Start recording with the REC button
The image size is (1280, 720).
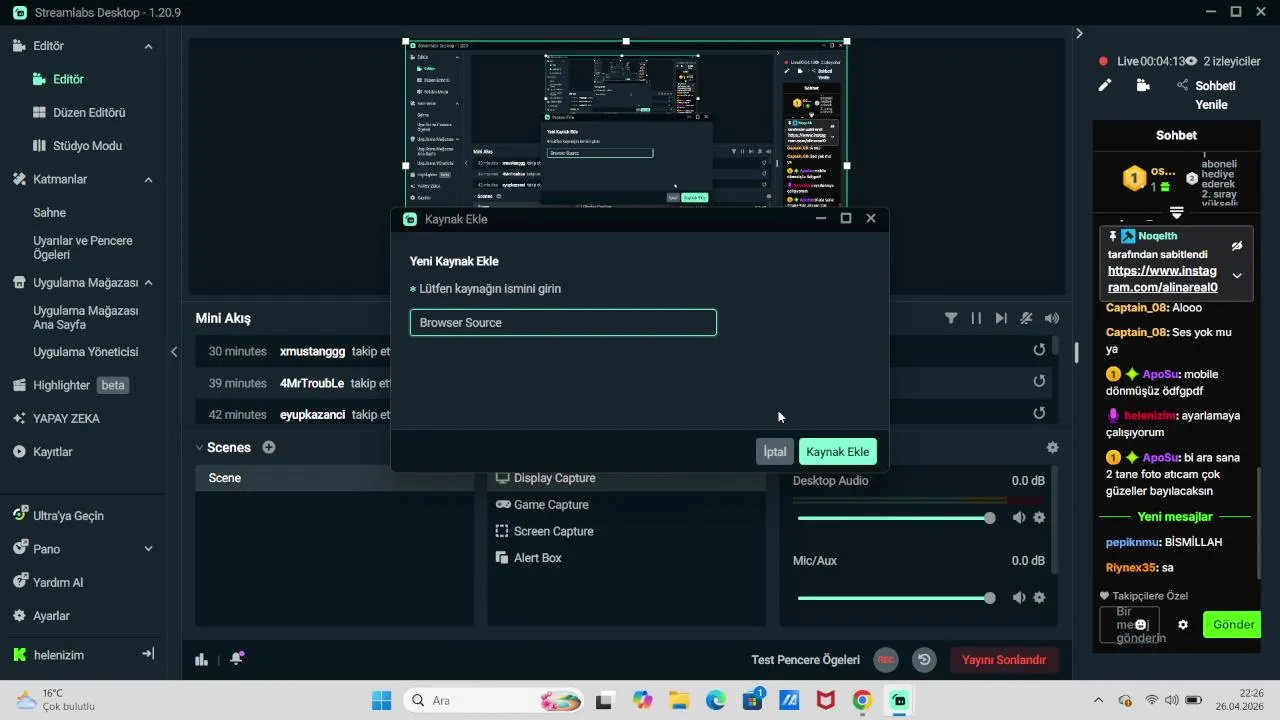885,660
